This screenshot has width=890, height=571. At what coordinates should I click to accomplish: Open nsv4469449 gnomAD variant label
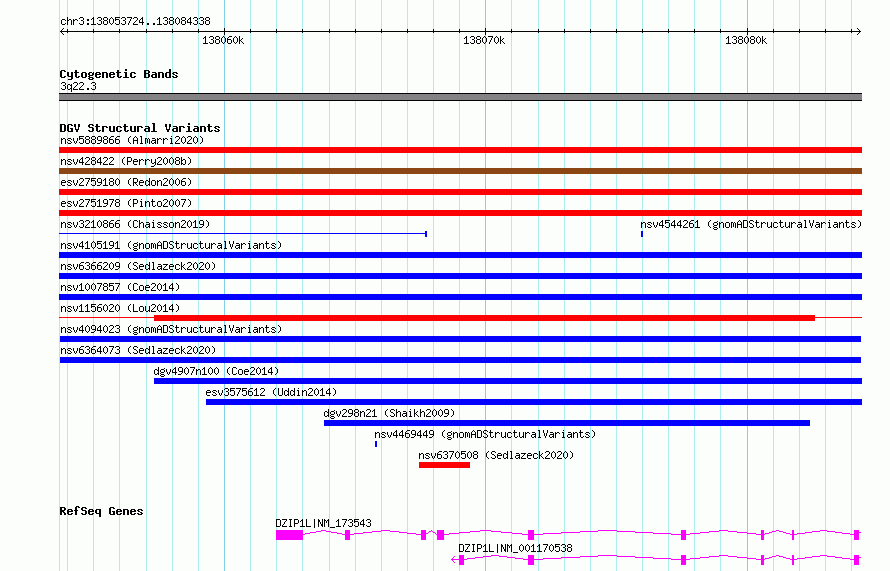(485, 434)
